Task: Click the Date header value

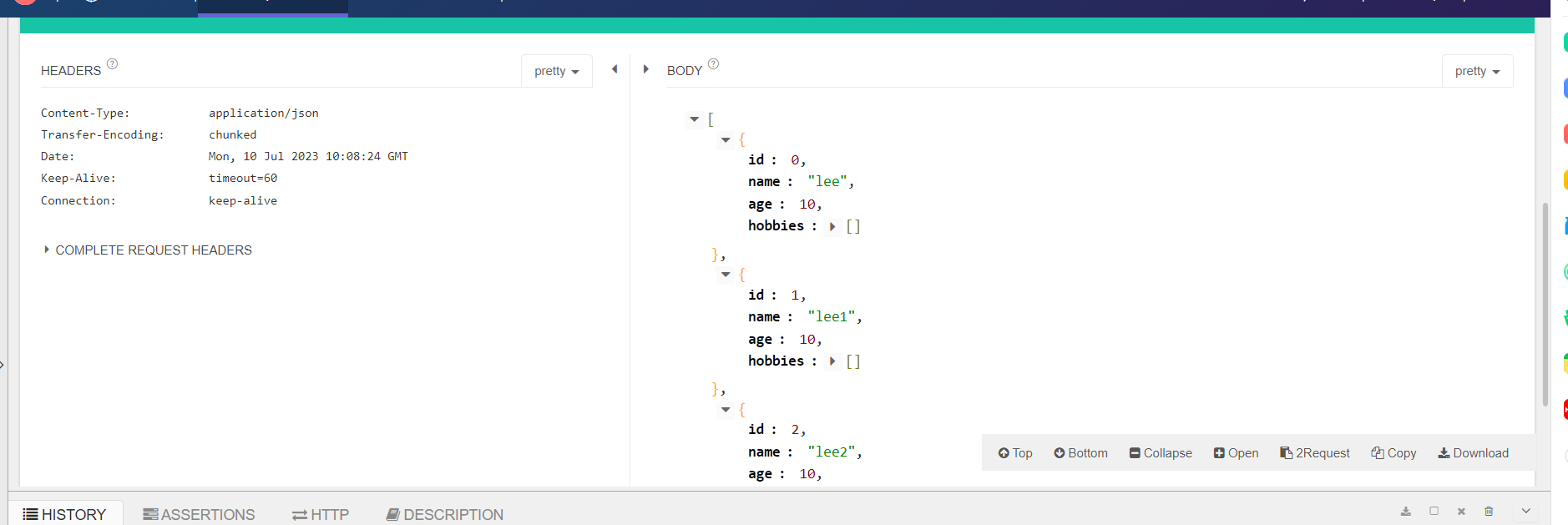Action: click(308, 156)
